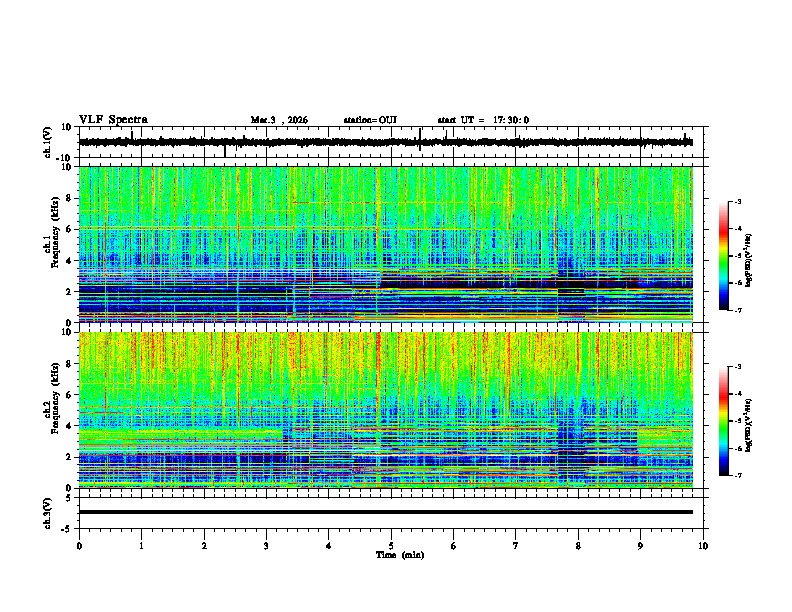
Task: Click the ch.2 colorbar log(PSD) label
Action: 748,425
